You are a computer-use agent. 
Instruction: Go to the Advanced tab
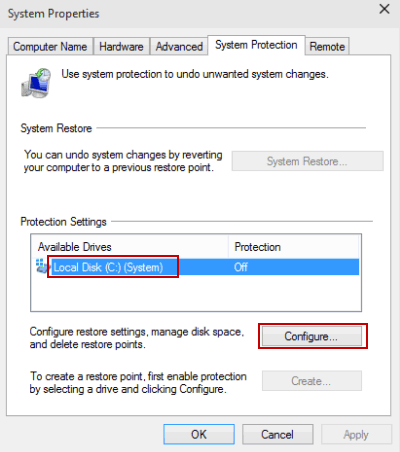click(179, 47)
